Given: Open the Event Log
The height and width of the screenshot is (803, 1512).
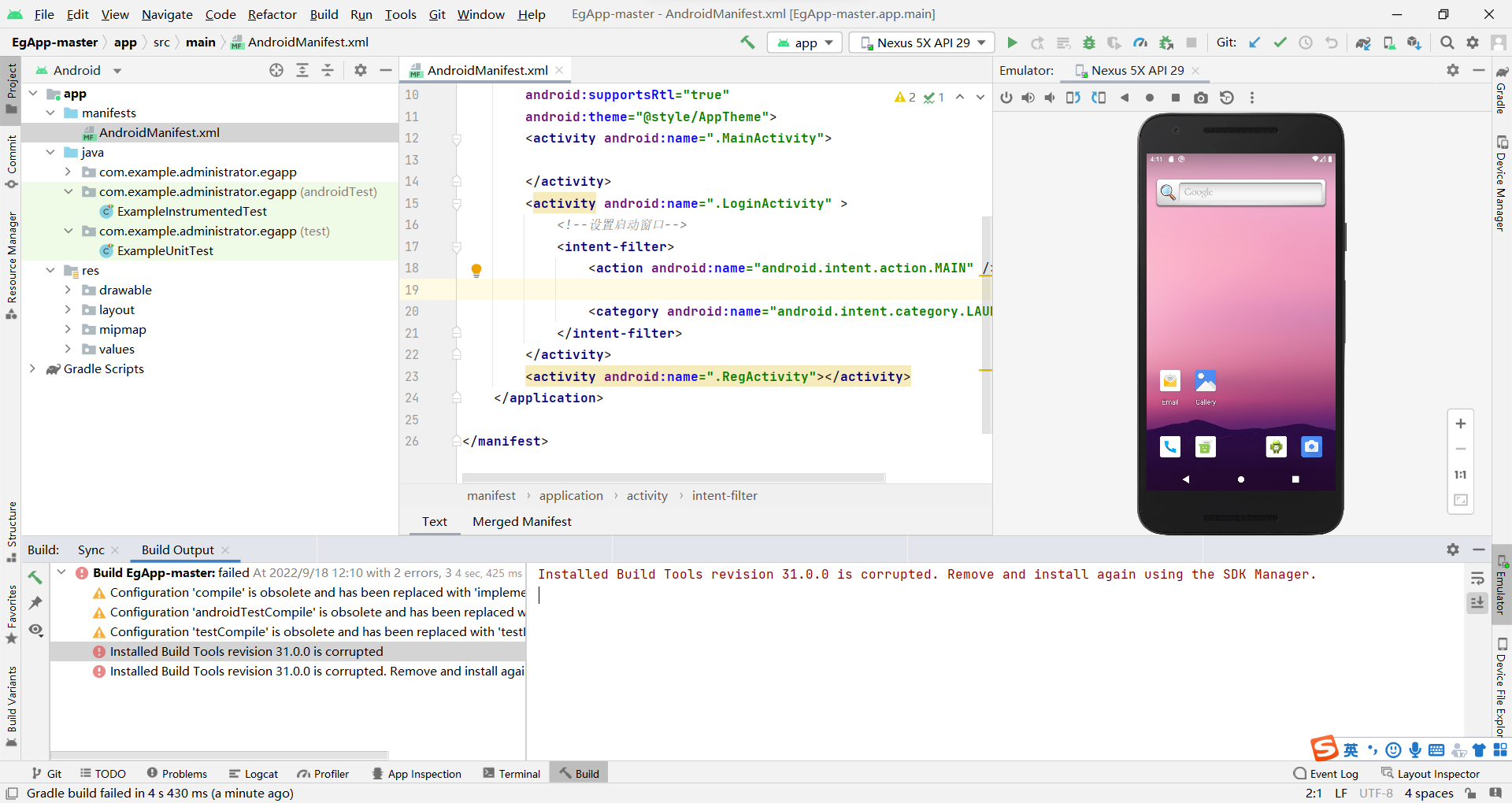Looking at the screenshot, I should pos(1334,773).
